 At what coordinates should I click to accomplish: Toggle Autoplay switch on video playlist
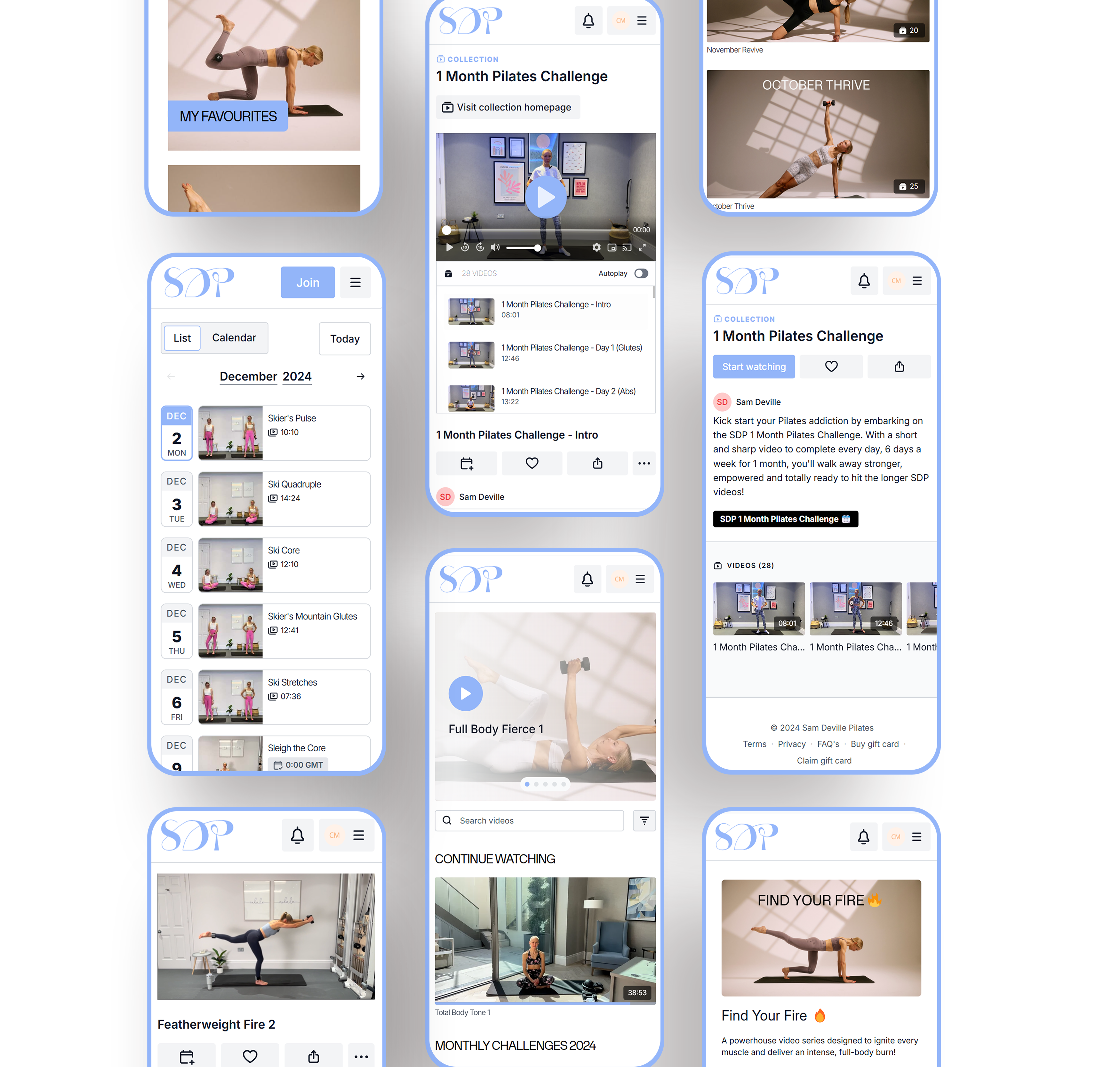(x=641, y=273)
